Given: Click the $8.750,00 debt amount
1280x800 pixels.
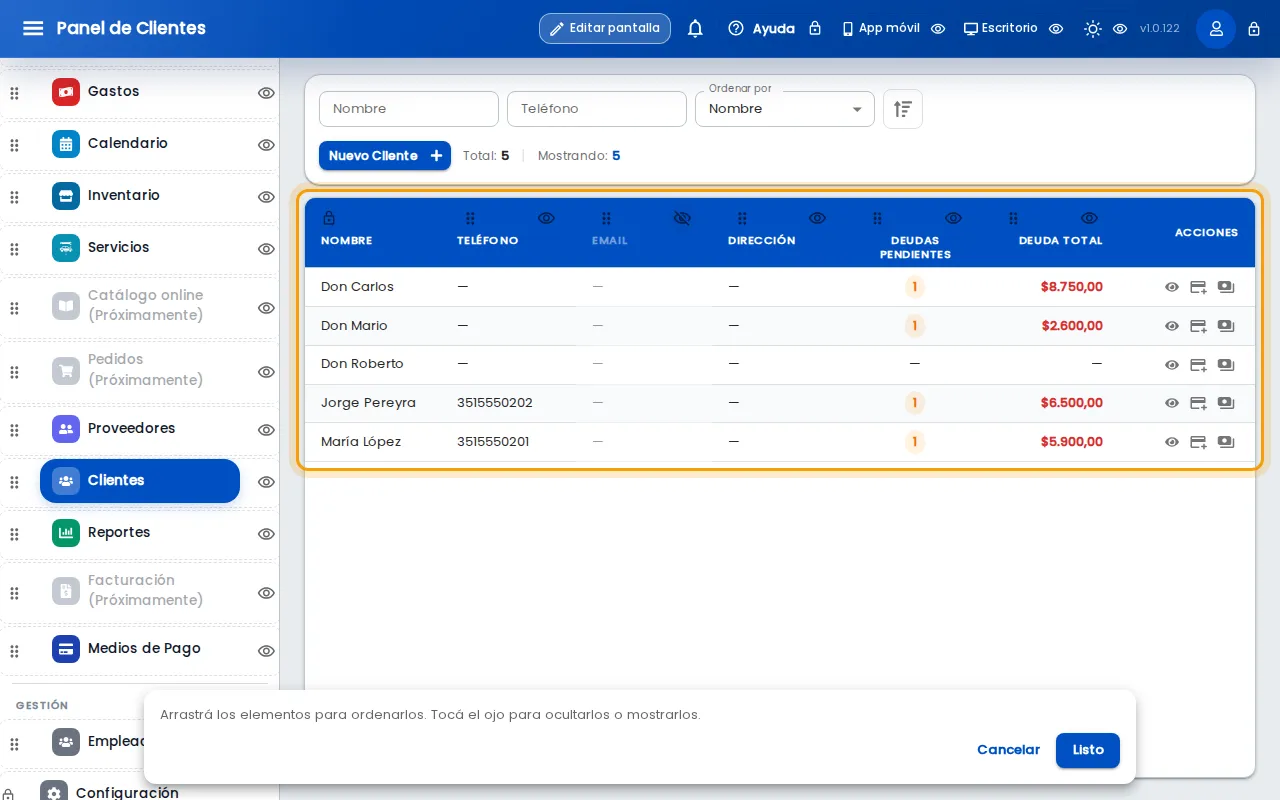Looking at the screenshot, I should (x=1072, y=287).
